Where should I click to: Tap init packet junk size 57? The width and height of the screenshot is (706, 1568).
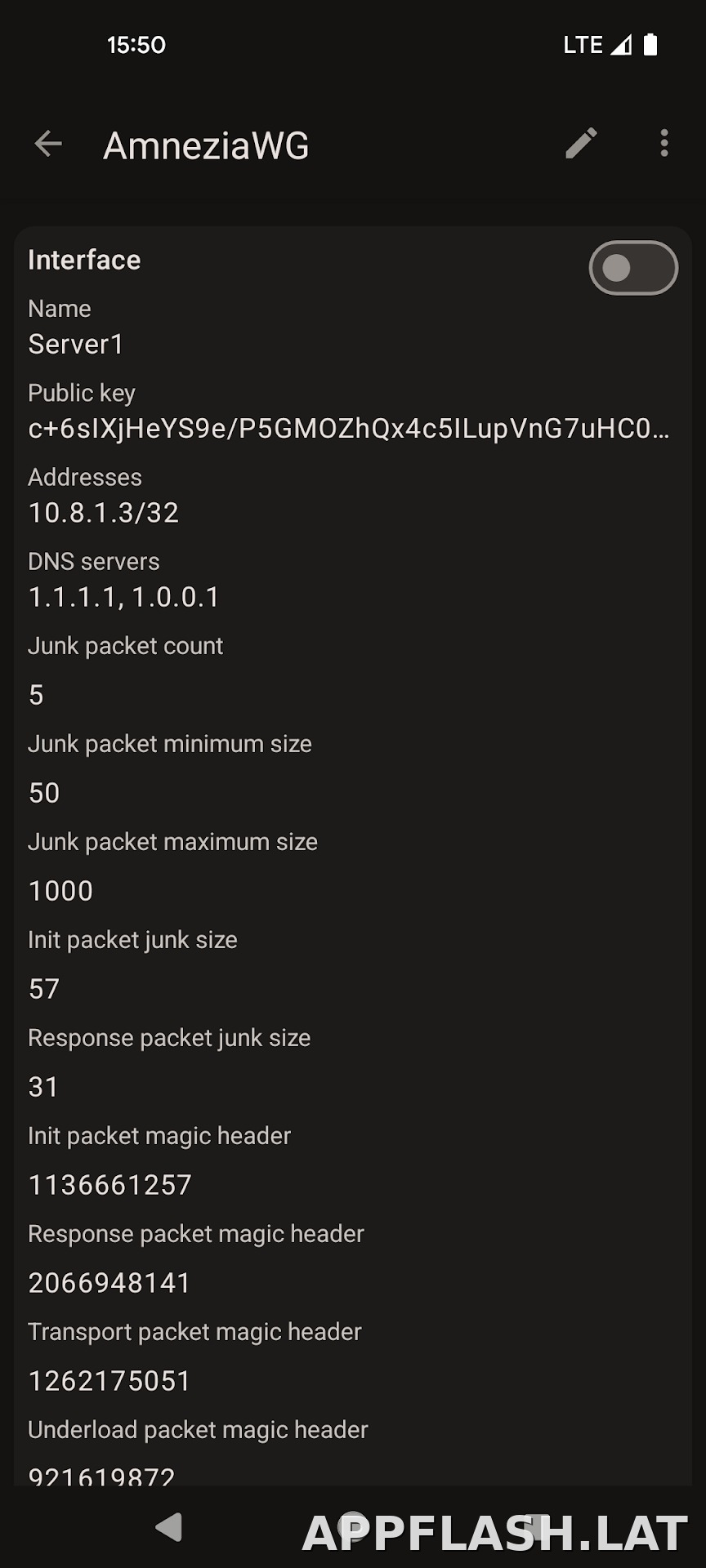(x=44, y=989)
